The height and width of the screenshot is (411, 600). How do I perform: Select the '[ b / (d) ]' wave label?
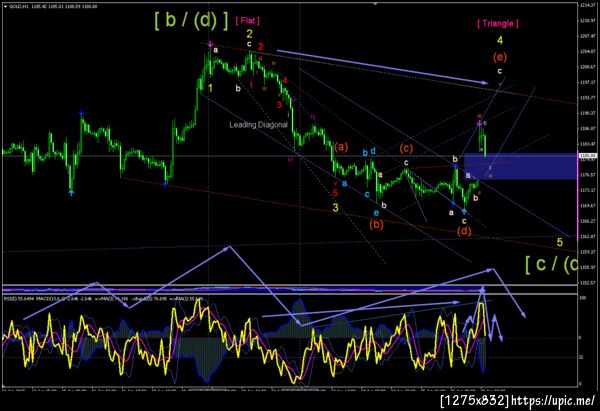tap(192, 20)
